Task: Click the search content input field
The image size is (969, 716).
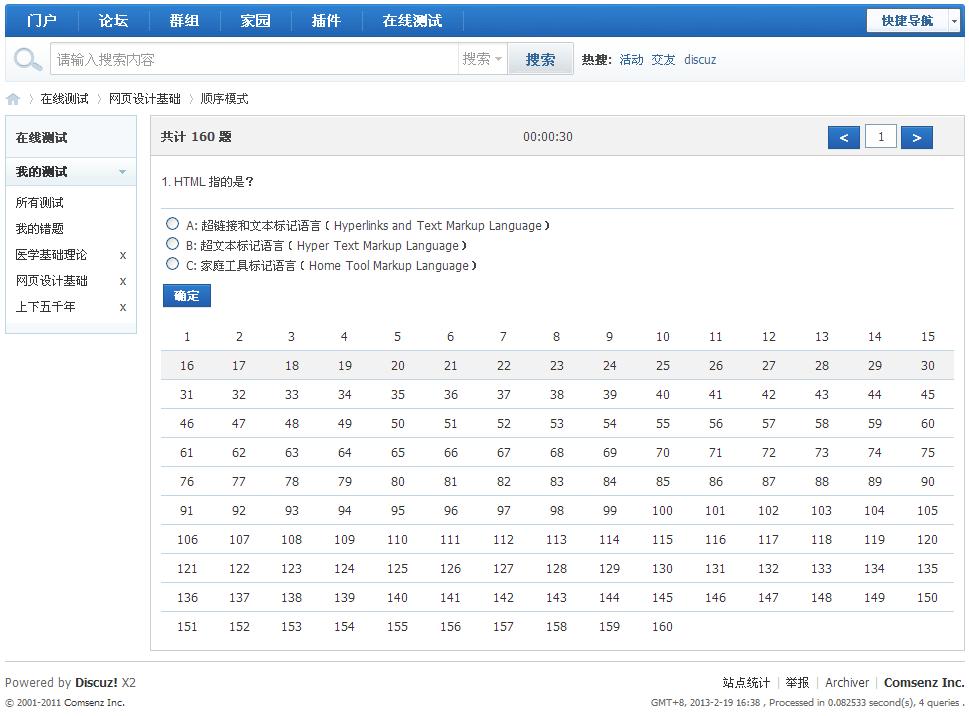Action: coord(254,60)
